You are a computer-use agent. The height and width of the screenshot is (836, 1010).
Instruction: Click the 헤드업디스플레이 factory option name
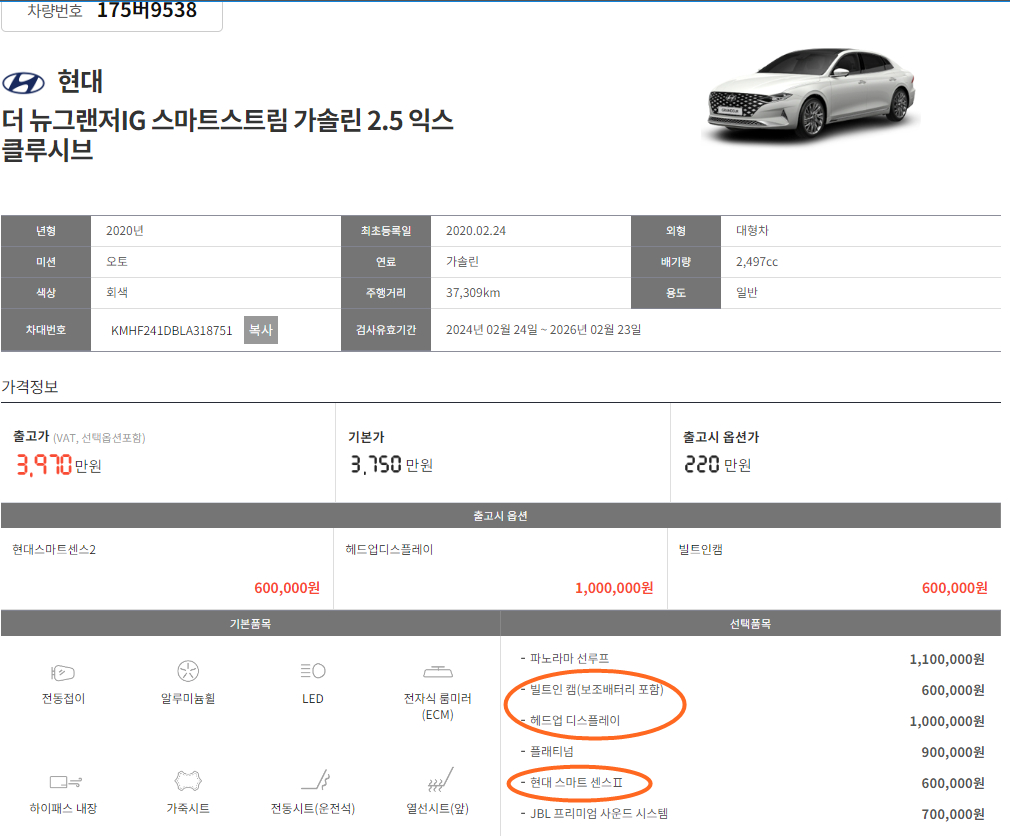point(389,549)
